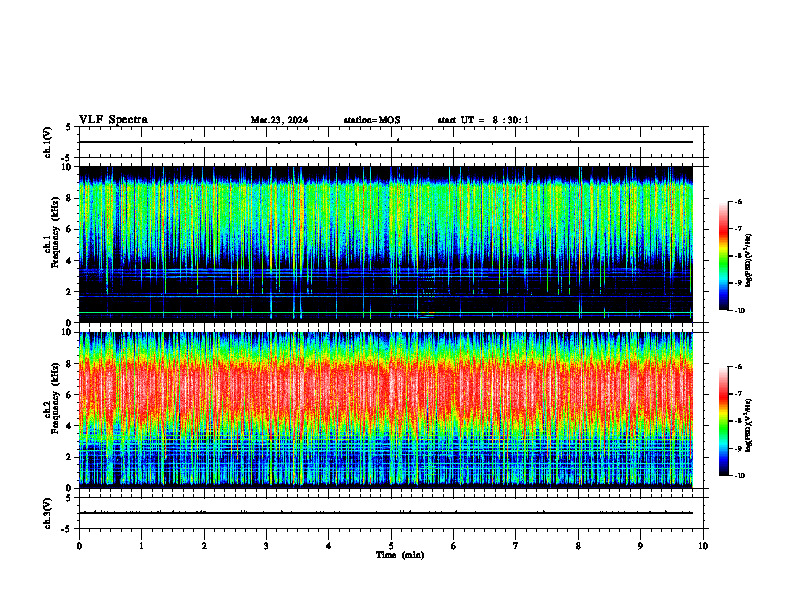The width and height of the screenshot is (792, 612).
Task: Click the ch.1 frequency tick label "8"
Action: [70, 198]
